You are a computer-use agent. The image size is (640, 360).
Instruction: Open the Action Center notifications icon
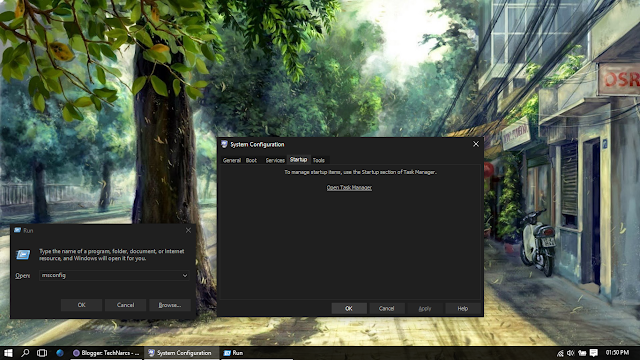tap(593, 353)
